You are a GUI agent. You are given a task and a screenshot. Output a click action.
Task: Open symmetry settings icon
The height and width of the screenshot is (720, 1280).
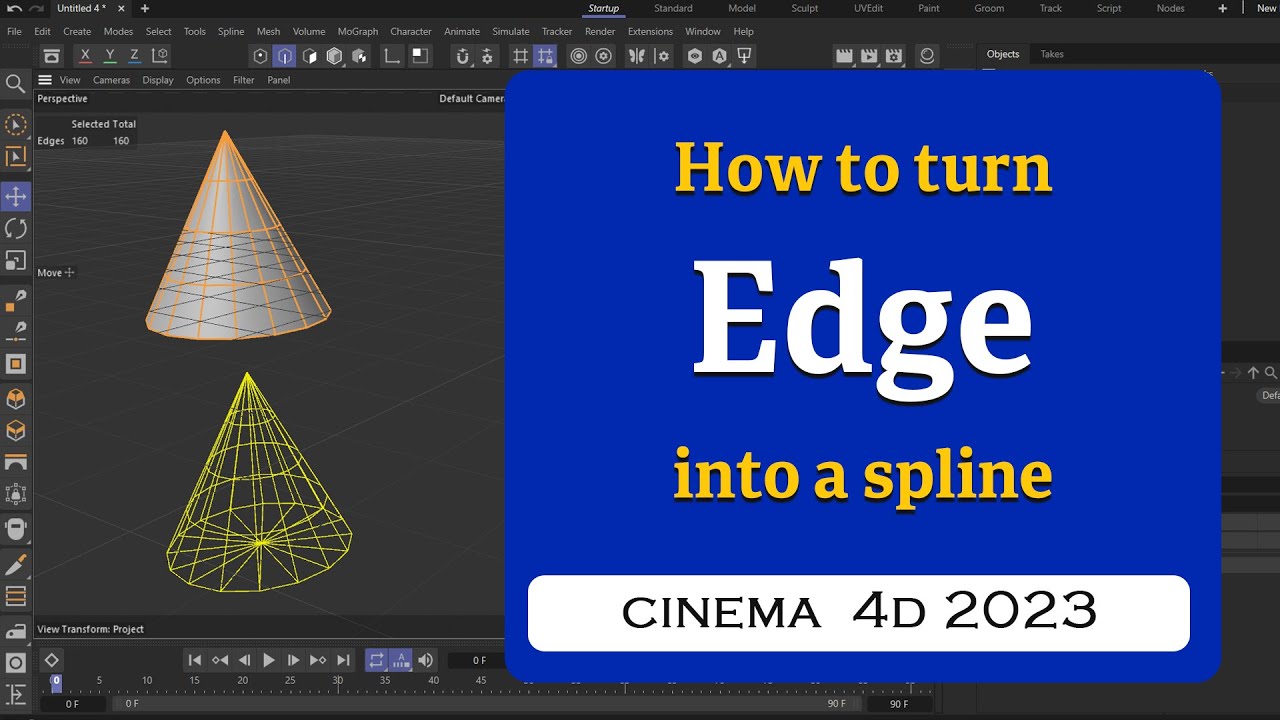point(660,56)
